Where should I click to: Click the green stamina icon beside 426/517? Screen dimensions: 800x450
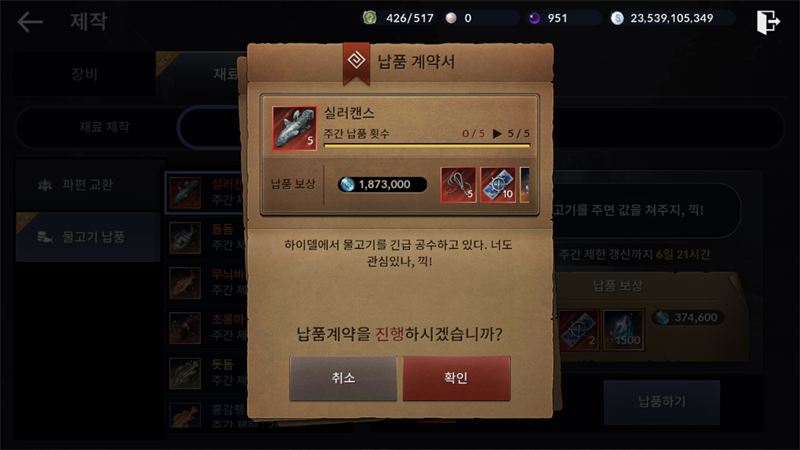coord(369,18)
